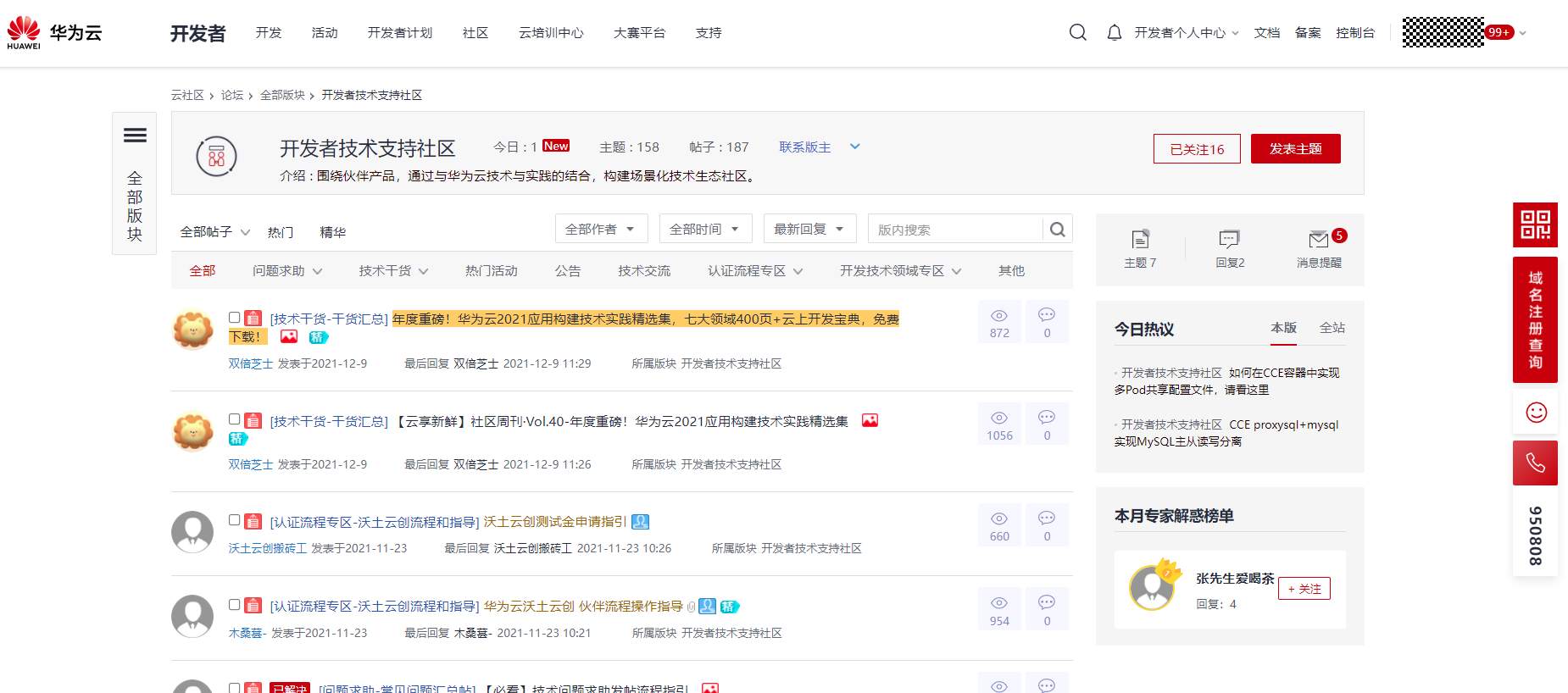The image size is (1568, 693).
Task: Click the red phone icon
Action: pos(1535,463)
